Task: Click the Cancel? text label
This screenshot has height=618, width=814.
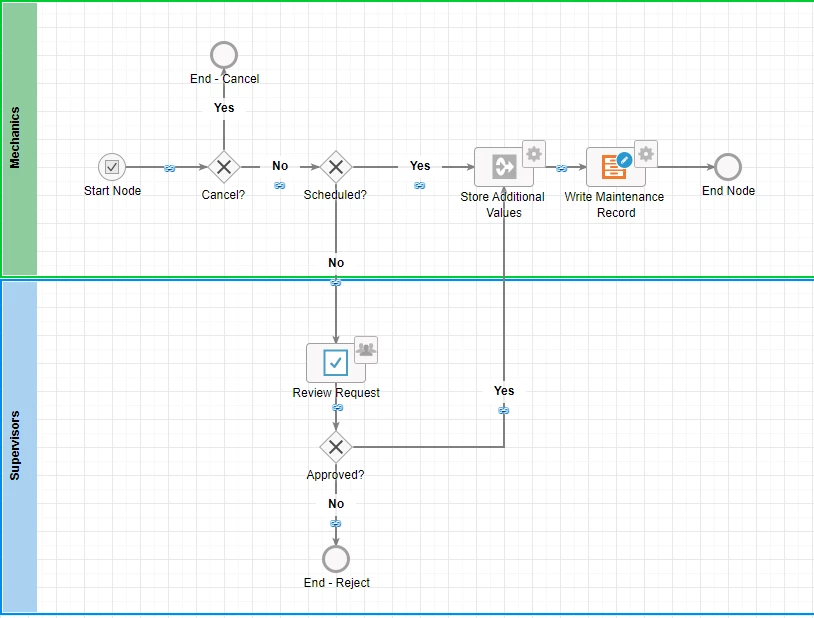Action: (223, 195)
